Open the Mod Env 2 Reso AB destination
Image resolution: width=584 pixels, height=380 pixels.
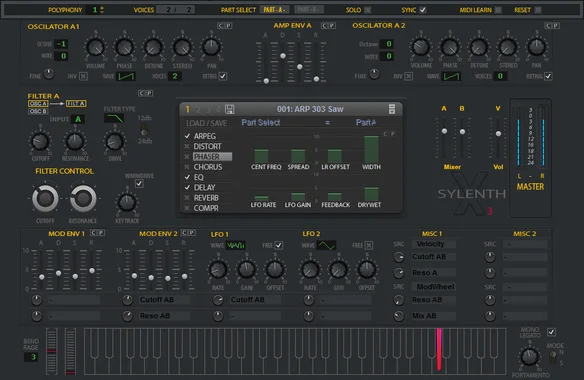pos(164,316)
